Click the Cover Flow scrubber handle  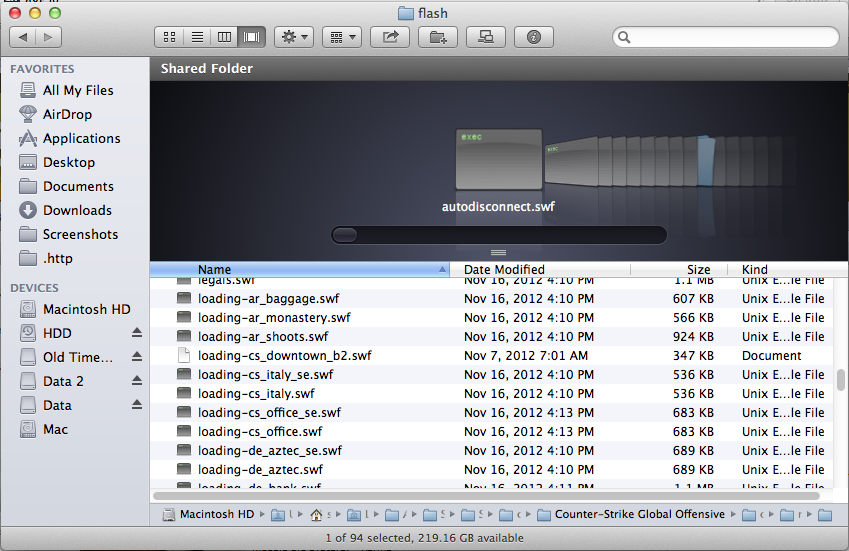(345, 235)
